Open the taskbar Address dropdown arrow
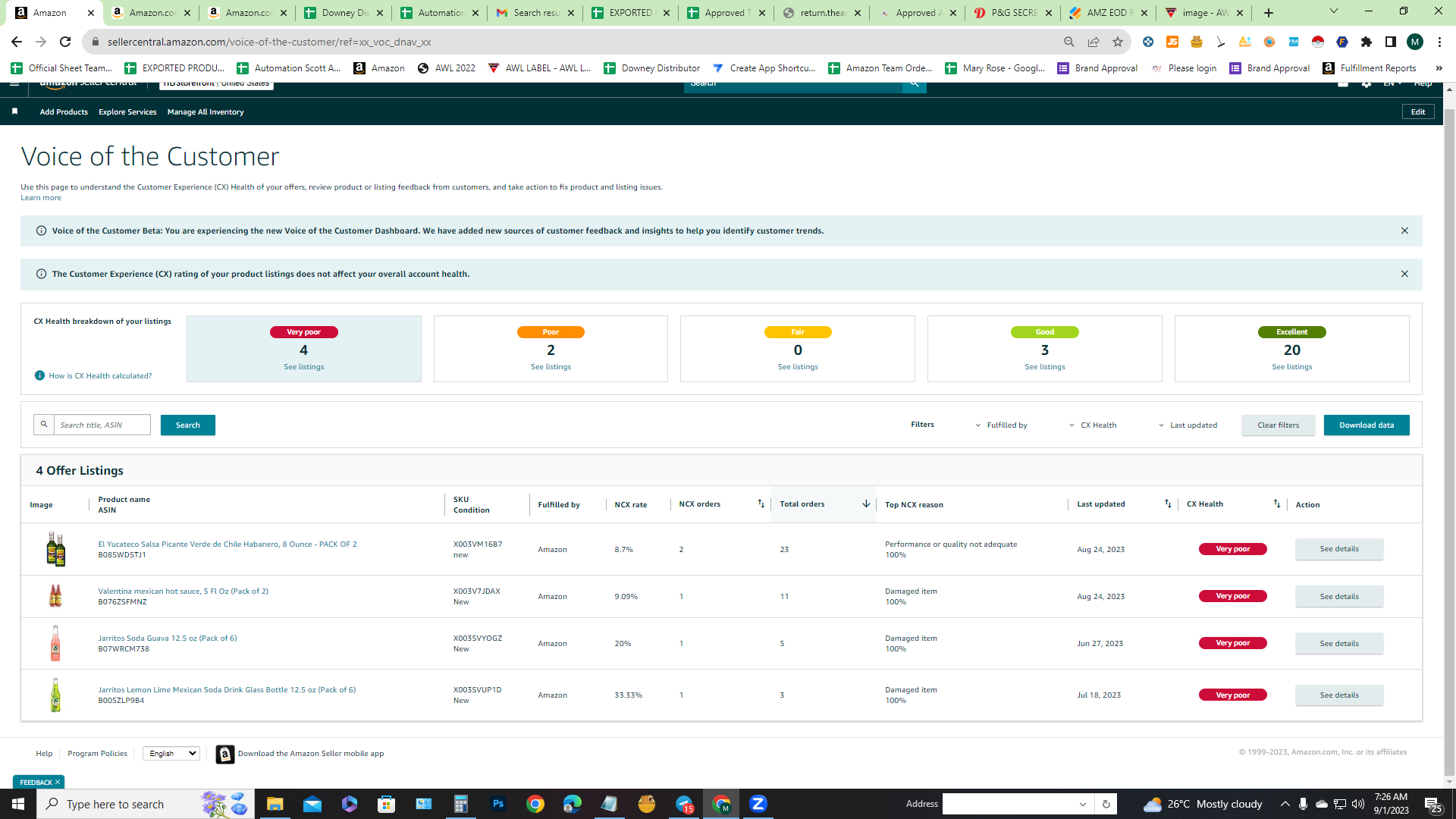The width and height of the screenshot is (1456, 819). 1082,804
